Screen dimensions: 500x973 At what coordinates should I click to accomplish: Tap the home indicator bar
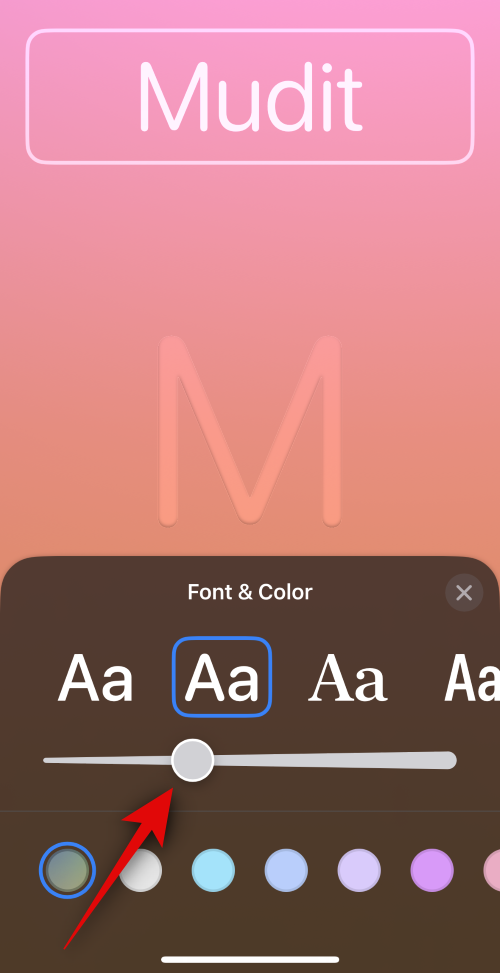pos(250,959)
